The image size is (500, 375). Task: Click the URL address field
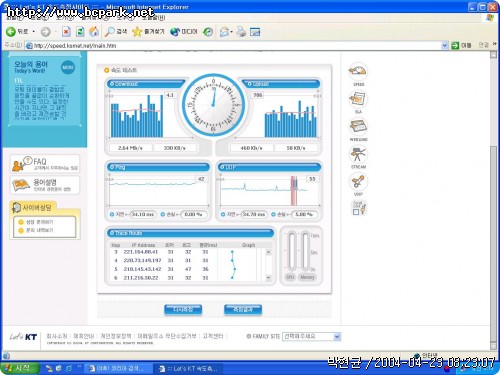233,45
